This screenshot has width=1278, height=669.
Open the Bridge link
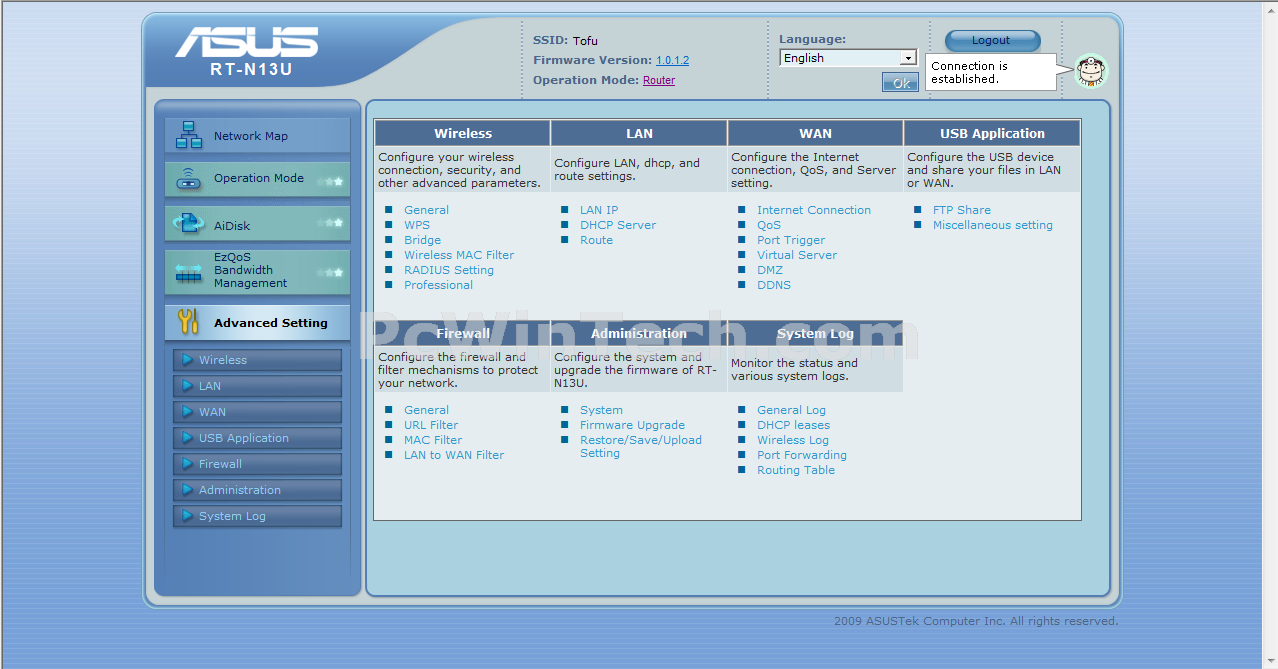pos(422,240)
